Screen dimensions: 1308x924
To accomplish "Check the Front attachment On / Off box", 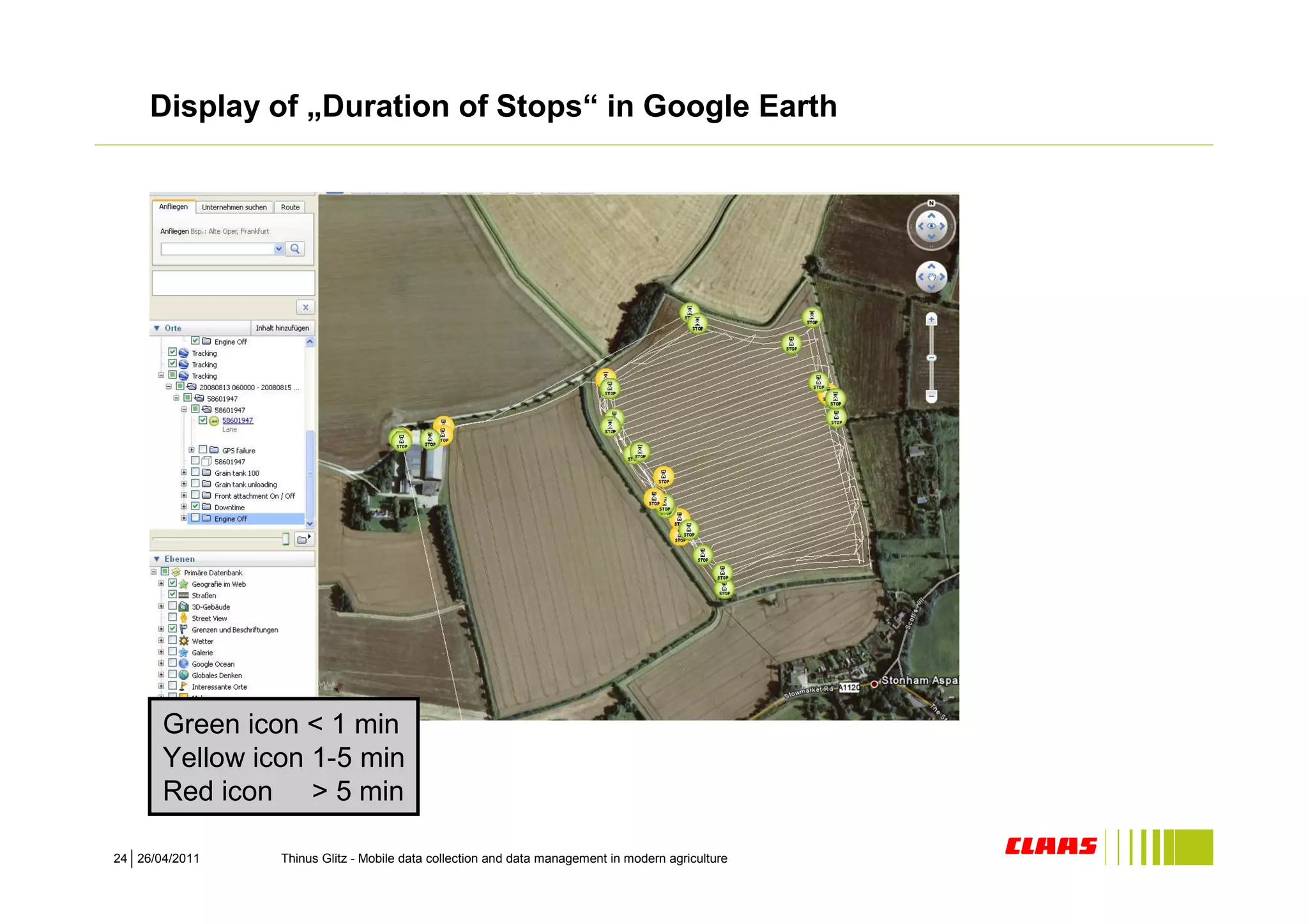I will [195, 495].
